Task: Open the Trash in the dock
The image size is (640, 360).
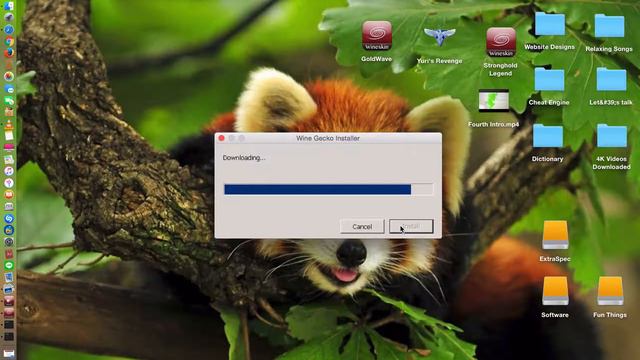Action: [9, 353]
